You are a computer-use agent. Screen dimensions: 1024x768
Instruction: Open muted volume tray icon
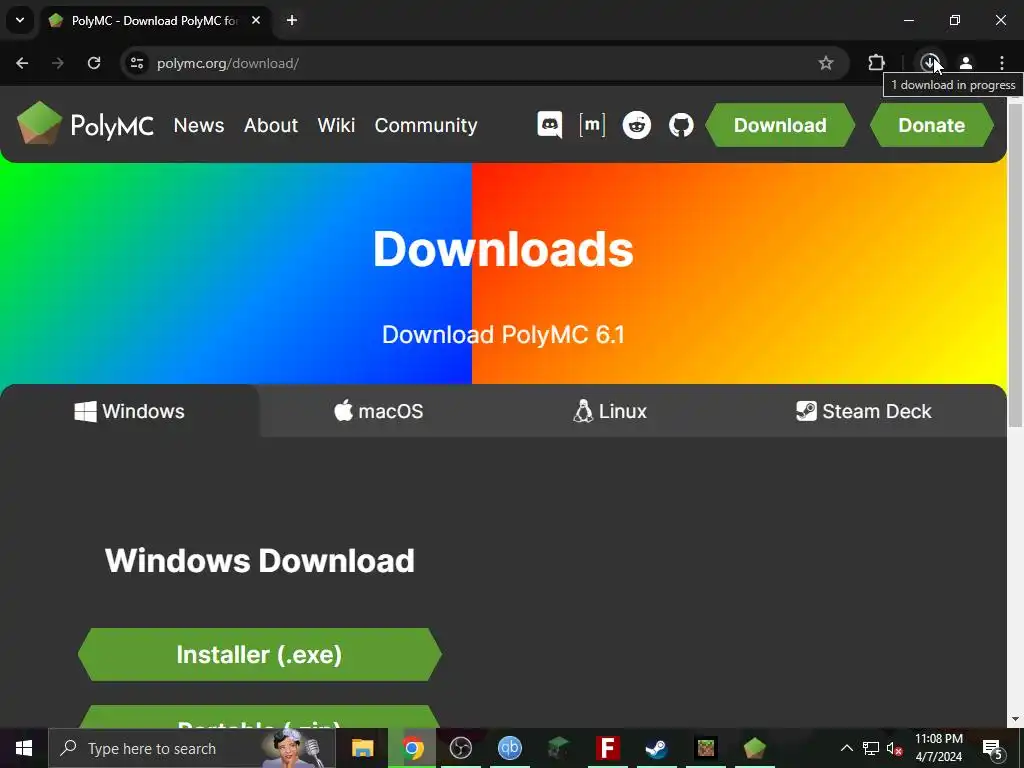pos(894,748)
